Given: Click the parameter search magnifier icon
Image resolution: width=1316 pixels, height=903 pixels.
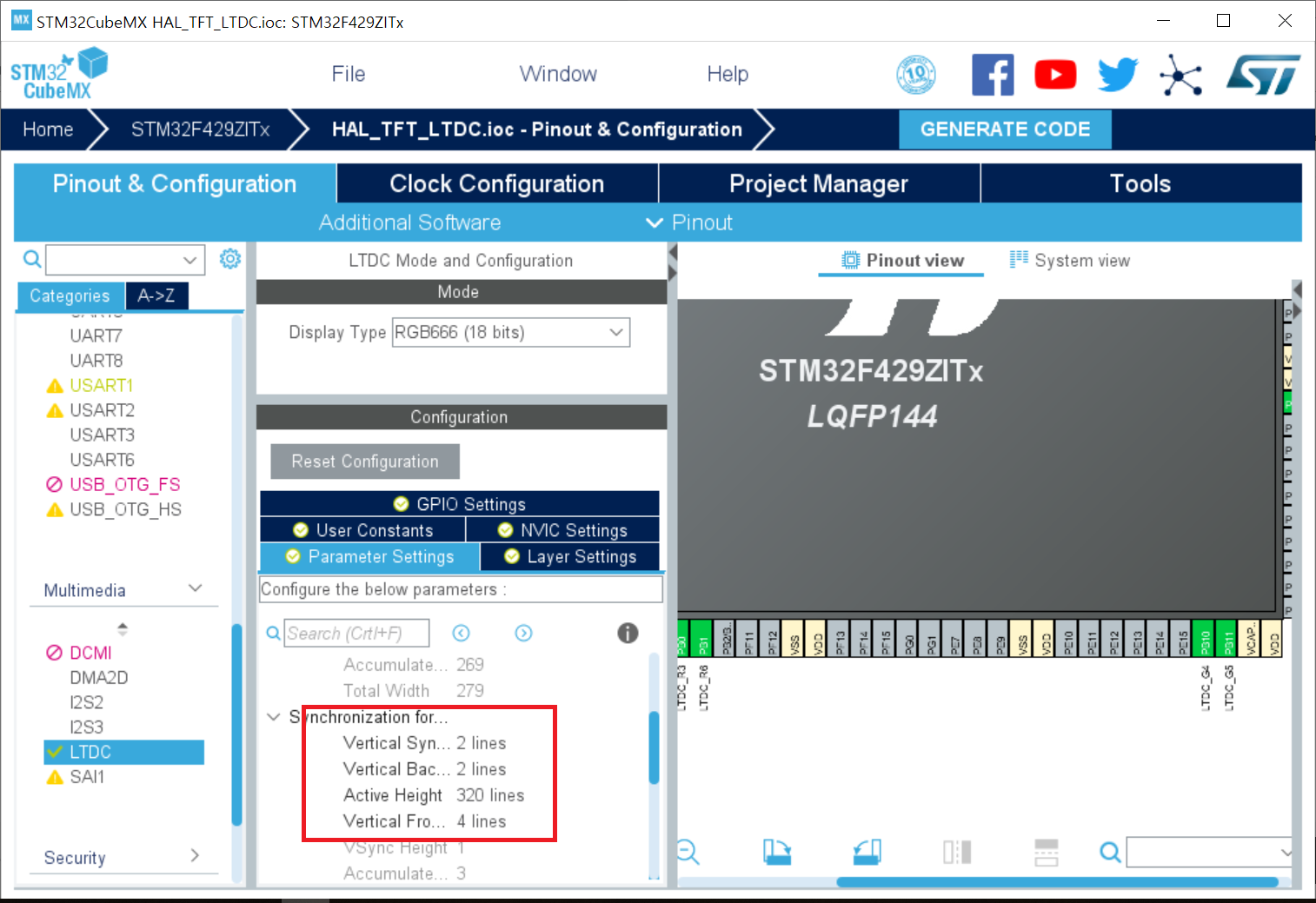Looking at the screenshot, I should 274,633.
